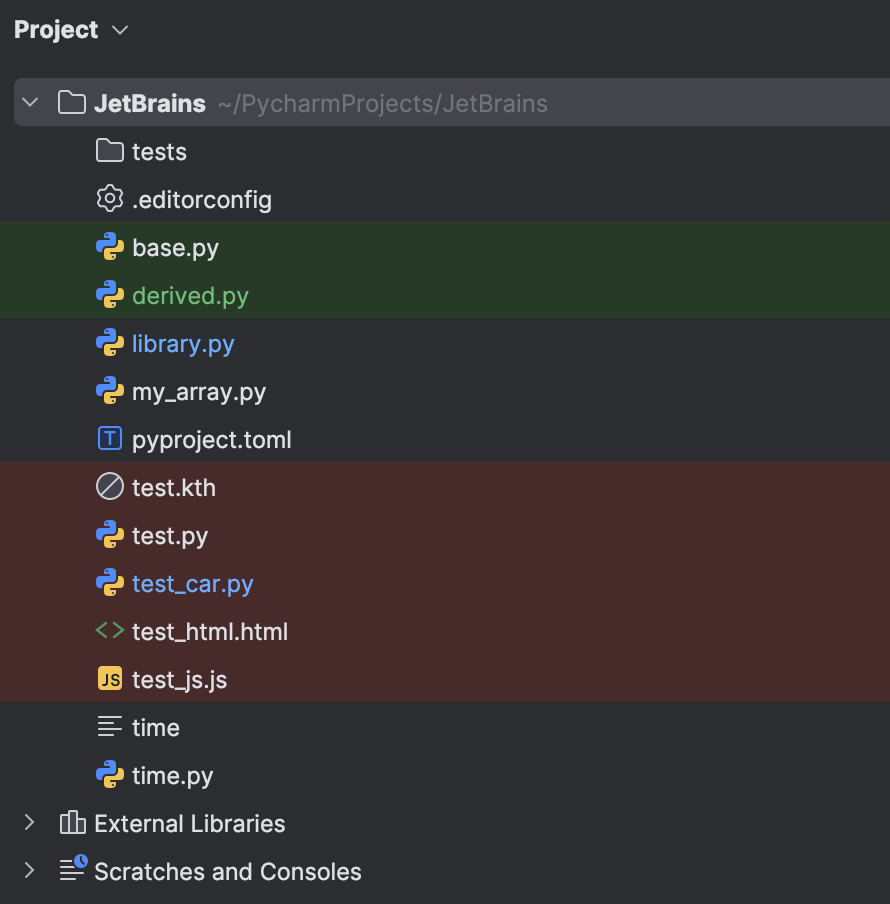The image size is (890, 904).
Task: Click the gear icon beside .editorconfig
Action: [110, 199]
